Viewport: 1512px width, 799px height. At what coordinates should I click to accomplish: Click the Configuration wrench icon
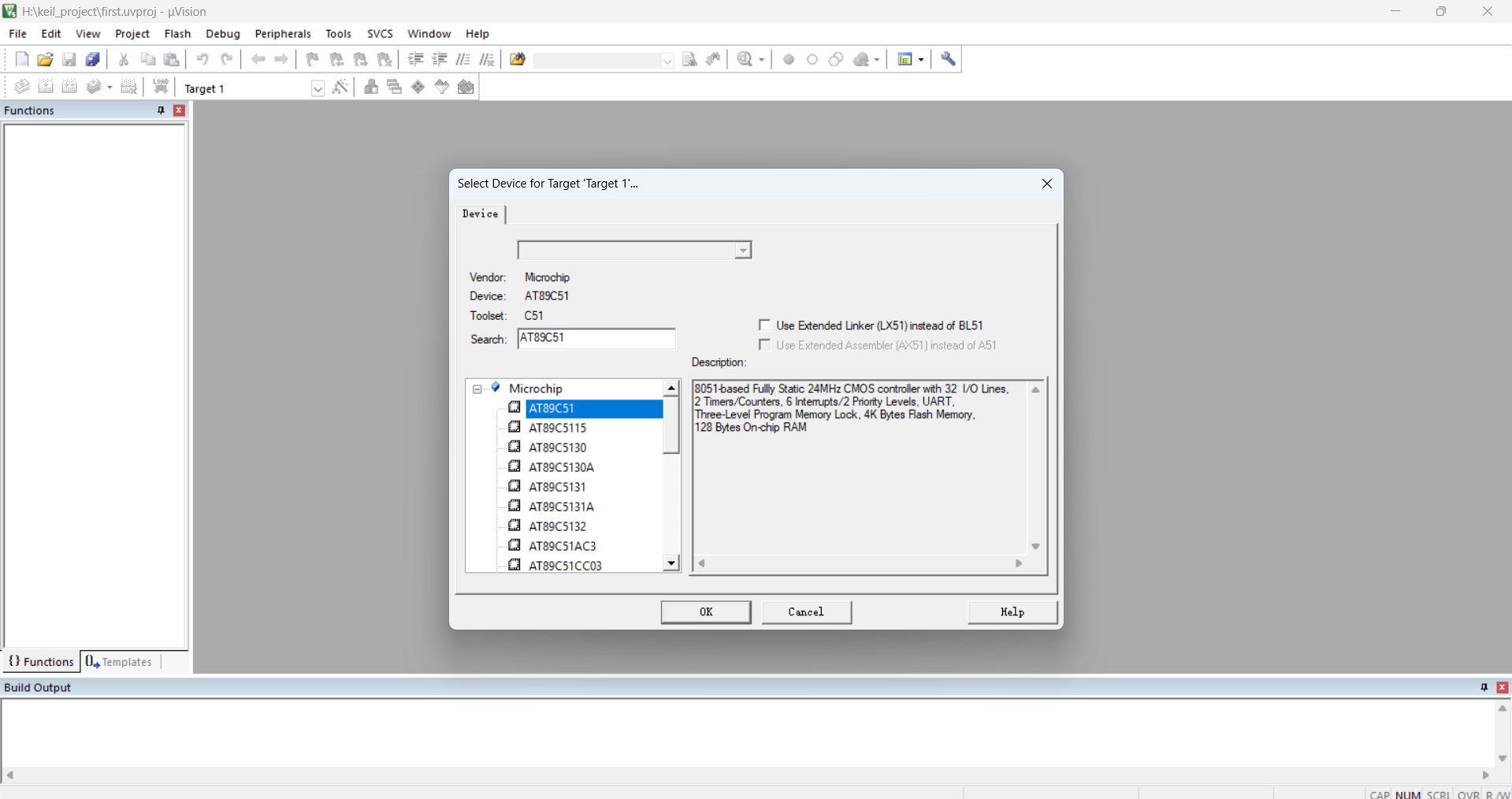click(x=949, y=60)
